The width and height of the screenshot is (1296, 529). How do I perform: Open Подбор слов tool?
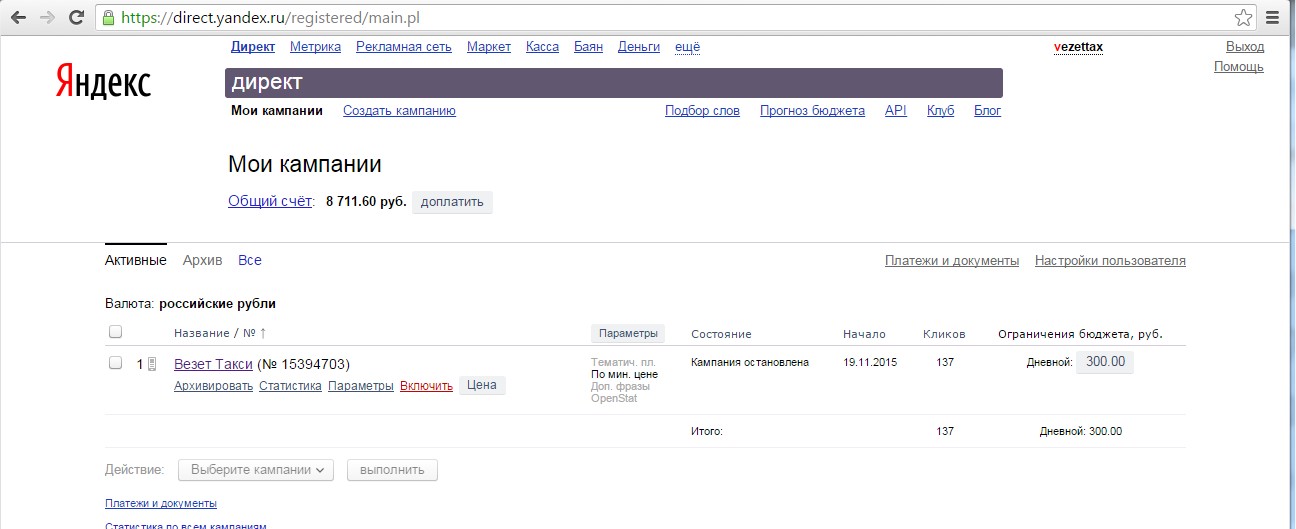pos(703,111)
